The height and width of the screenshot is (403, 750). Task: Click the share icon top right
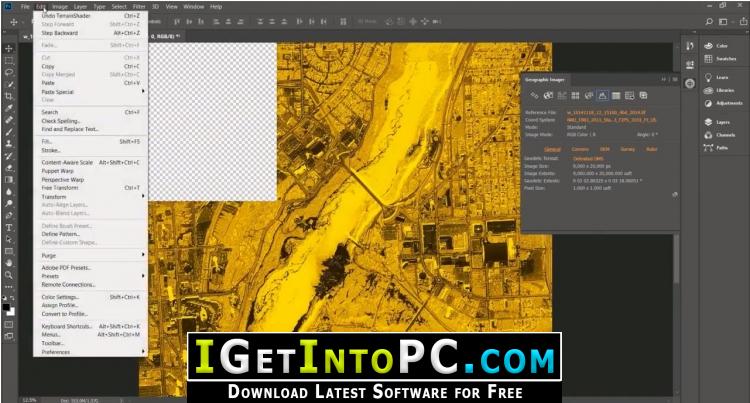[x=743, y=22]
